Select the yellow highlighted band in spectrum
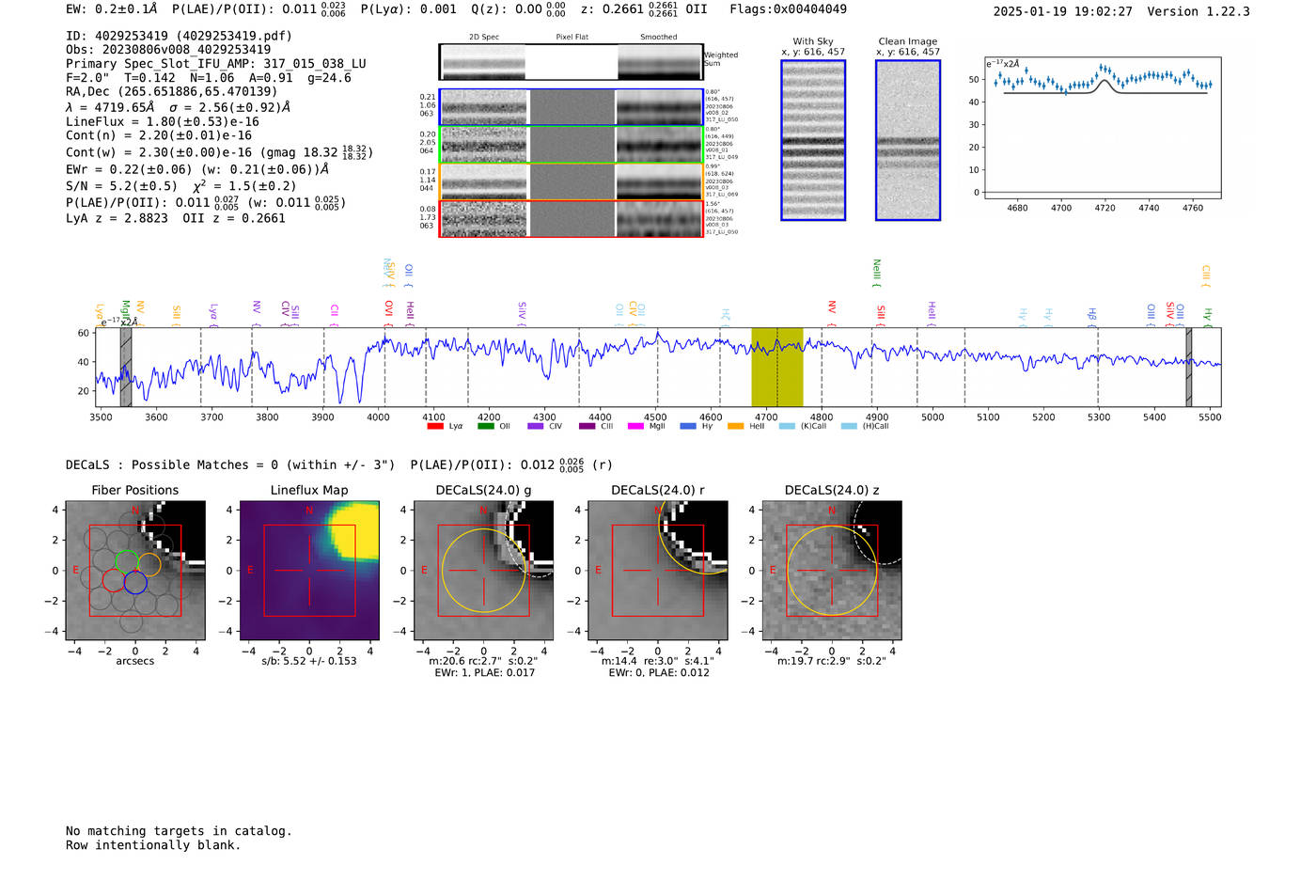Viewport: 1316px width, 896px height. point(776,367)
